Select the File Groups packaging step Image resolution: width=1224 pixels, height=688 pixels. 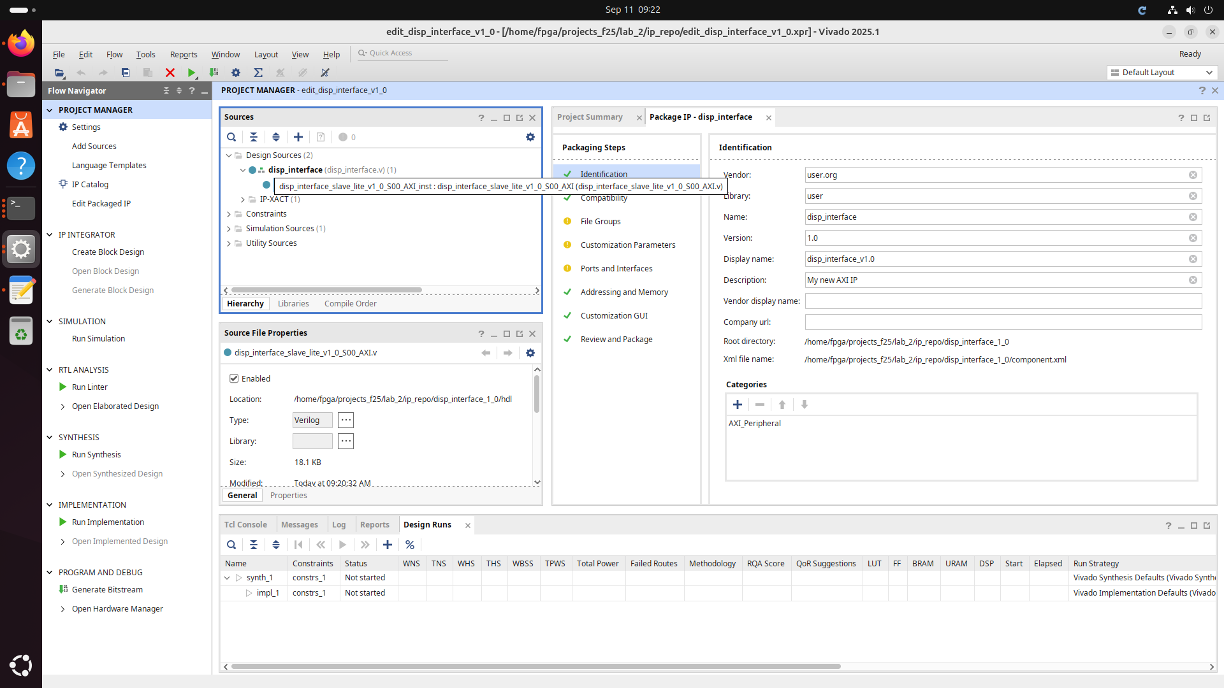pos(600,221)
